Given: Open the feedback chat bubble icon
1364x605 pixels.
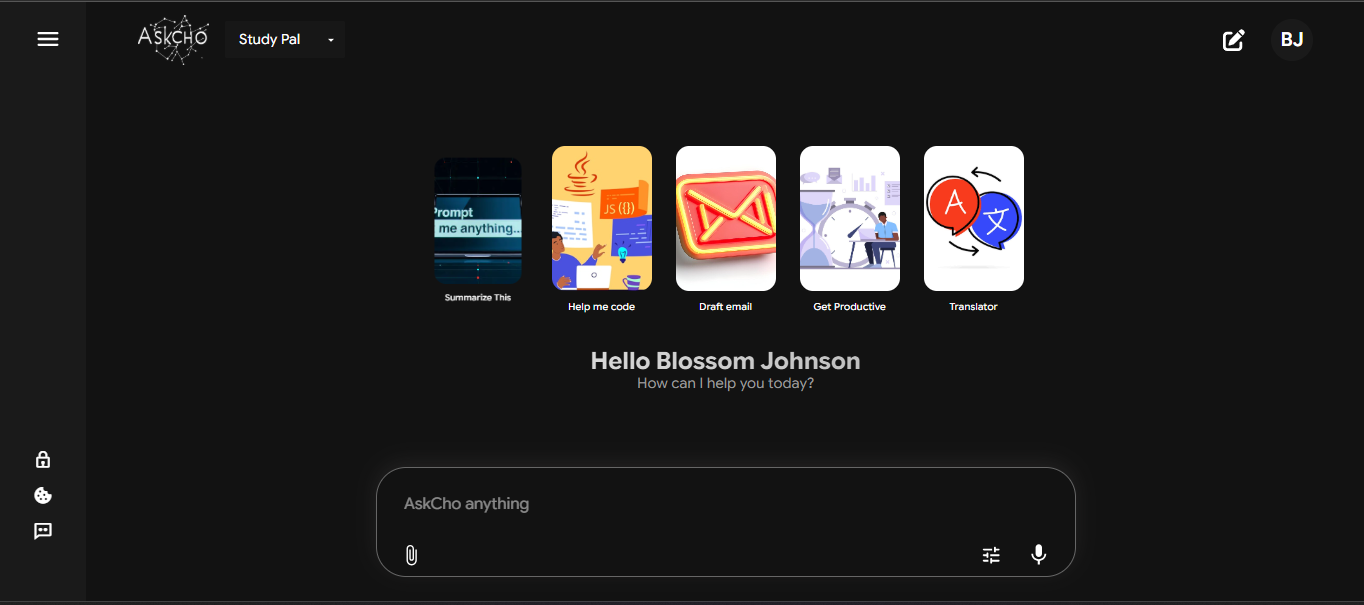Looking at the screenshot, I should pyautogui.click(x=43, y=531).
